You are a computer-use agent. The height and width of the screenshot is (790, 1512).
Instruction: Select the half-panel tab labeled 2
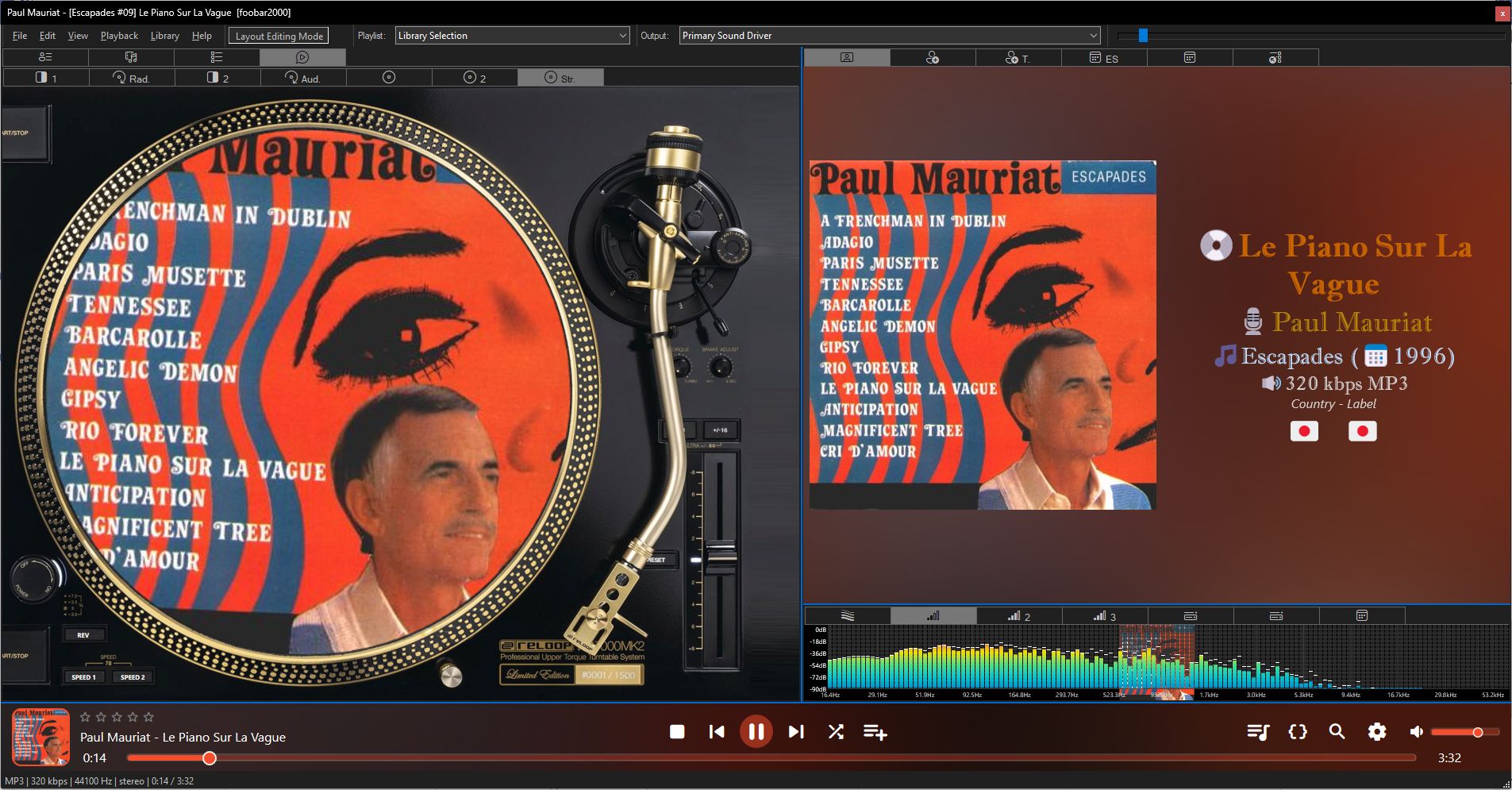pyautogui.click(x=217, y=78)
